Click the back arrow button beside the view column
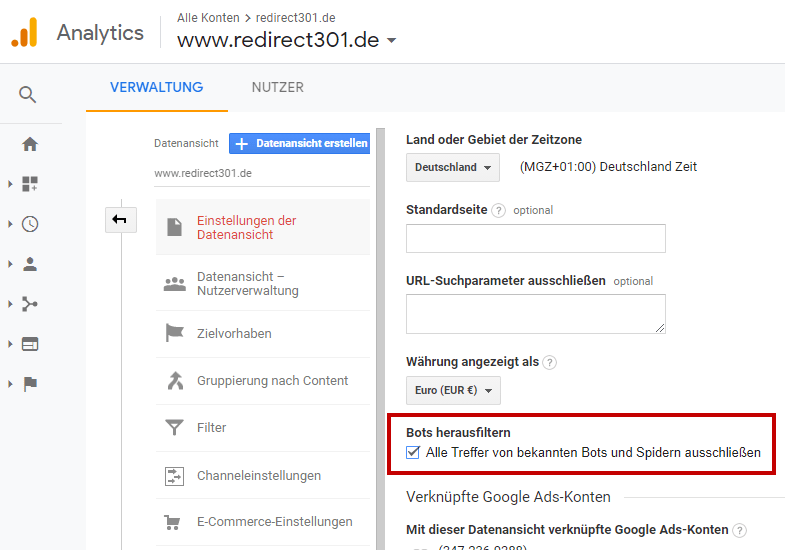The image size is (785, 550). (121, 220)
